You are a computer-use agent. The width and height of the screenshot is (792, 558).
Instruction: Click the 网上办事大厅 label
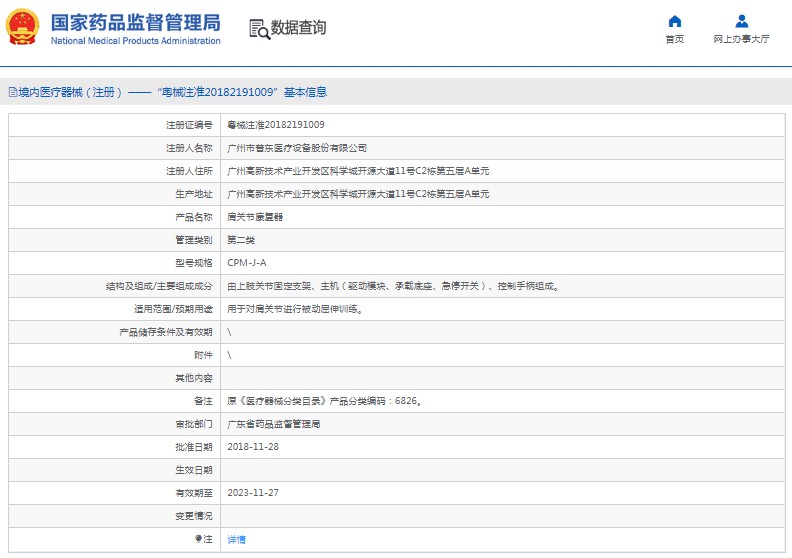(x=741, y=39)
